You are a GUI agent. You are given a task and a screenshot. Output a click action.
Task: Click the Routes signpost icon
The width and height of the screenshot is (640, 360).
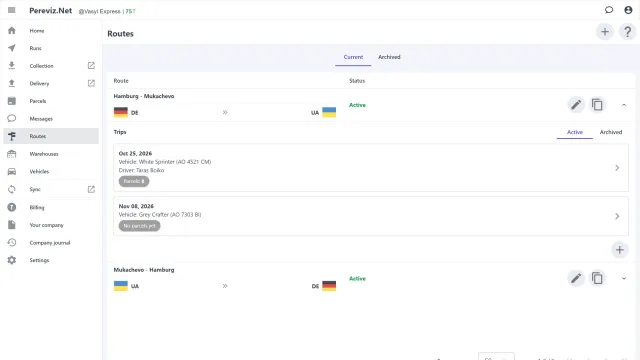[x=12, y=136]
